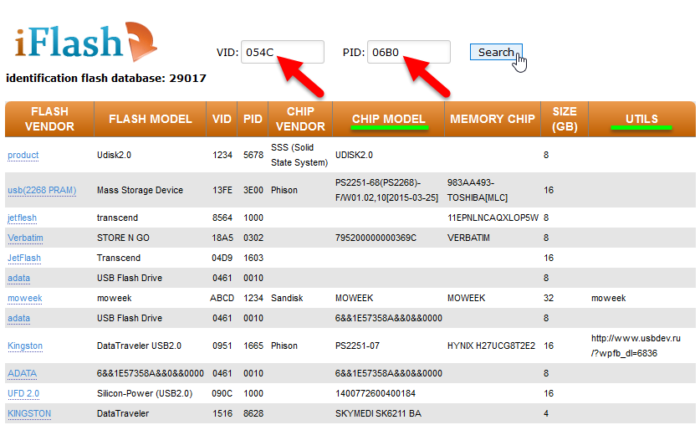Click the PID input field

point(409,52)
